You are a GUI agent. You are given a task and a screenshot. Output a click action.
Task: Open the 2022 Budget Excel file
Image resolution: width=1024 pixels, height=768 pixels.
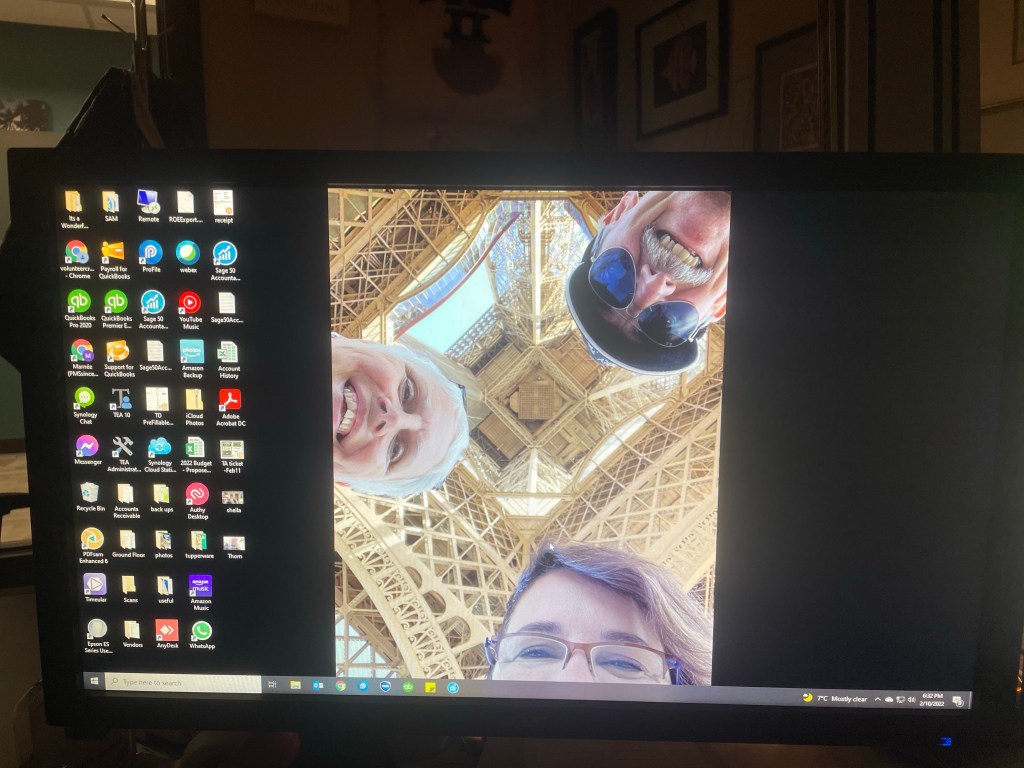tap(195, 448)
